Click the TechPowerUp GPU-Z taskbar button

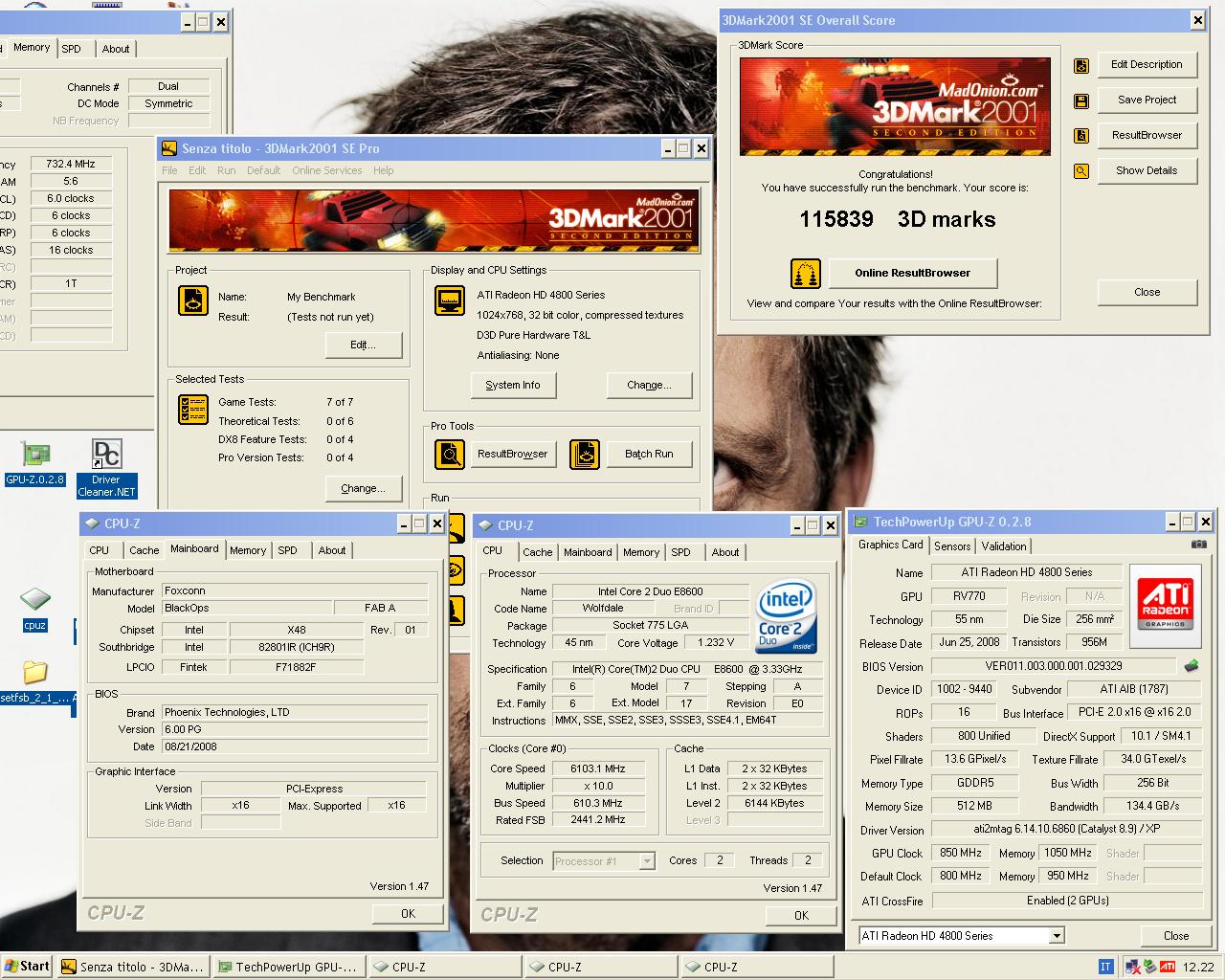[288, 967]
